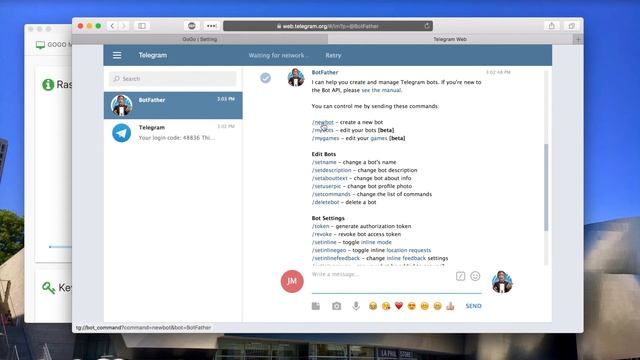Click the SEND button
This screenshot has width=640, height=360.
point(473,306)
